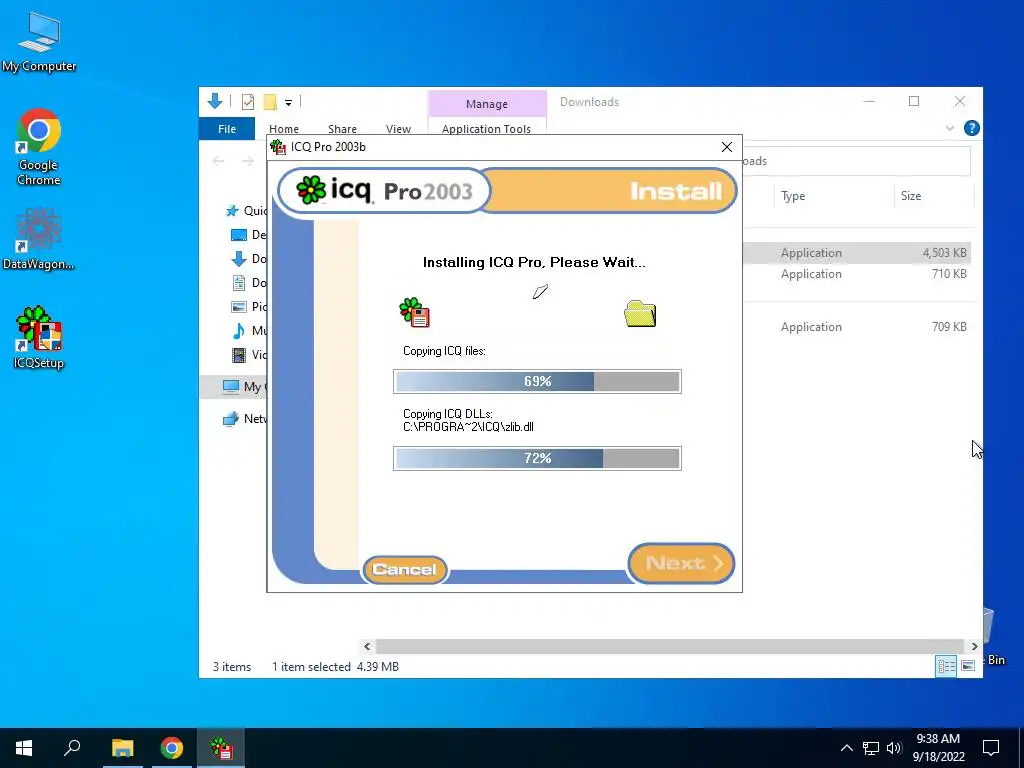This screenshot has height=768, width=1024.
Task: Select the My Computer desktop icon
Action: click(x=39, y=42)
